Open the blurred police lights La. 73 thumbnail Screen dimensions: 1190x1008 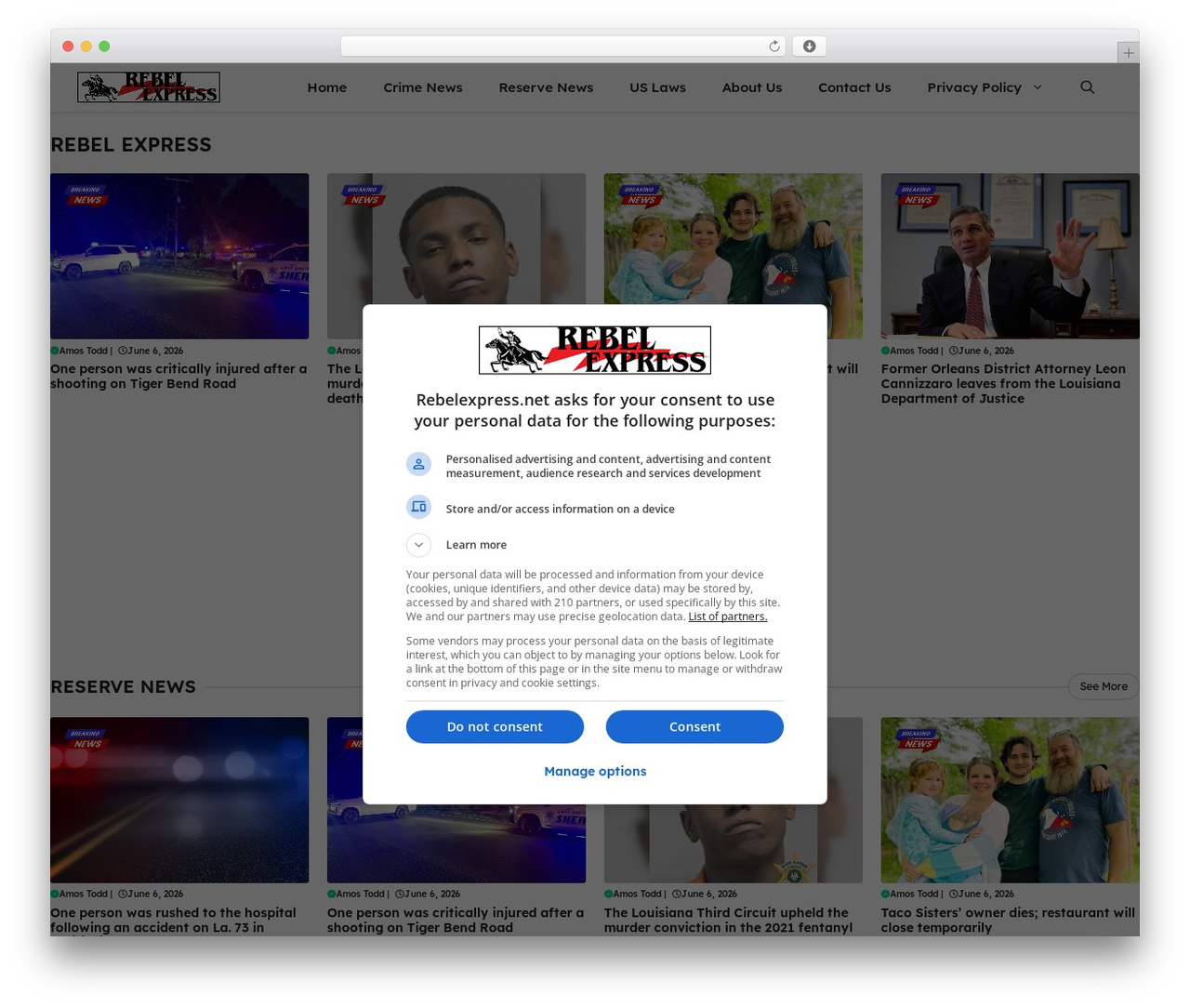179,800
